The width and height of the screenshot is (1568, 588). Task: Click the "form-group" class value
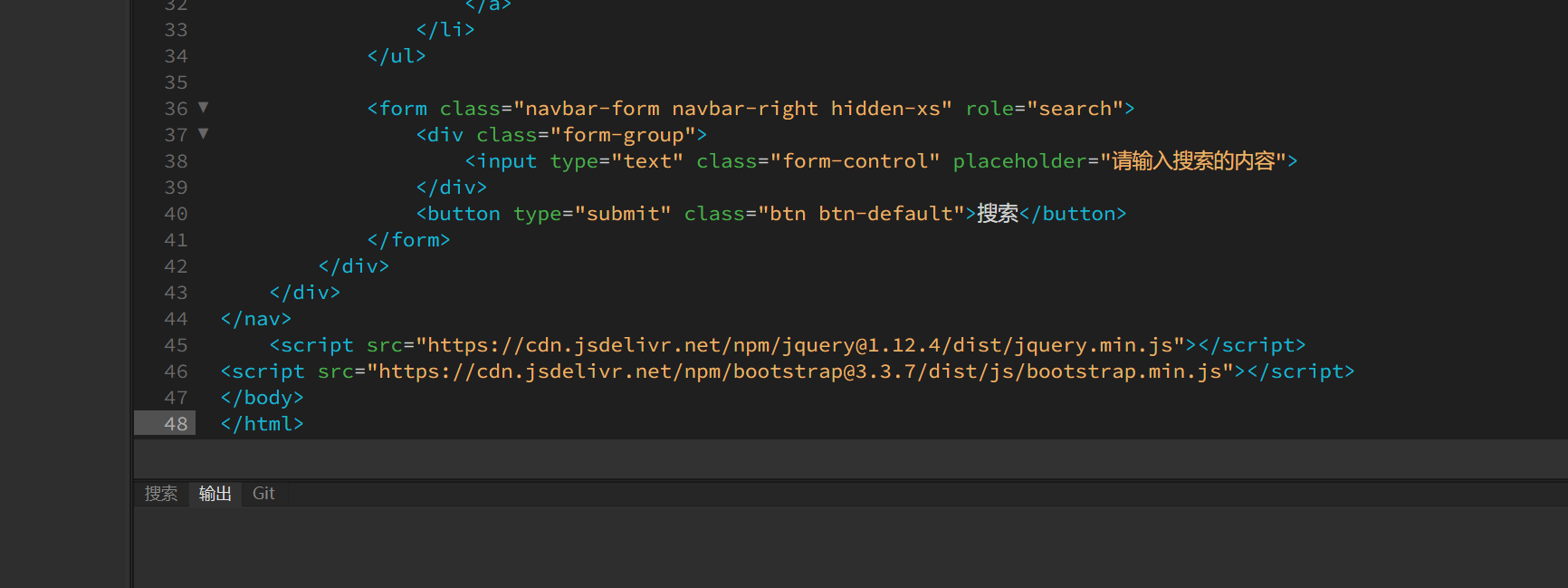pyautogui.click(x=623, y=135)
